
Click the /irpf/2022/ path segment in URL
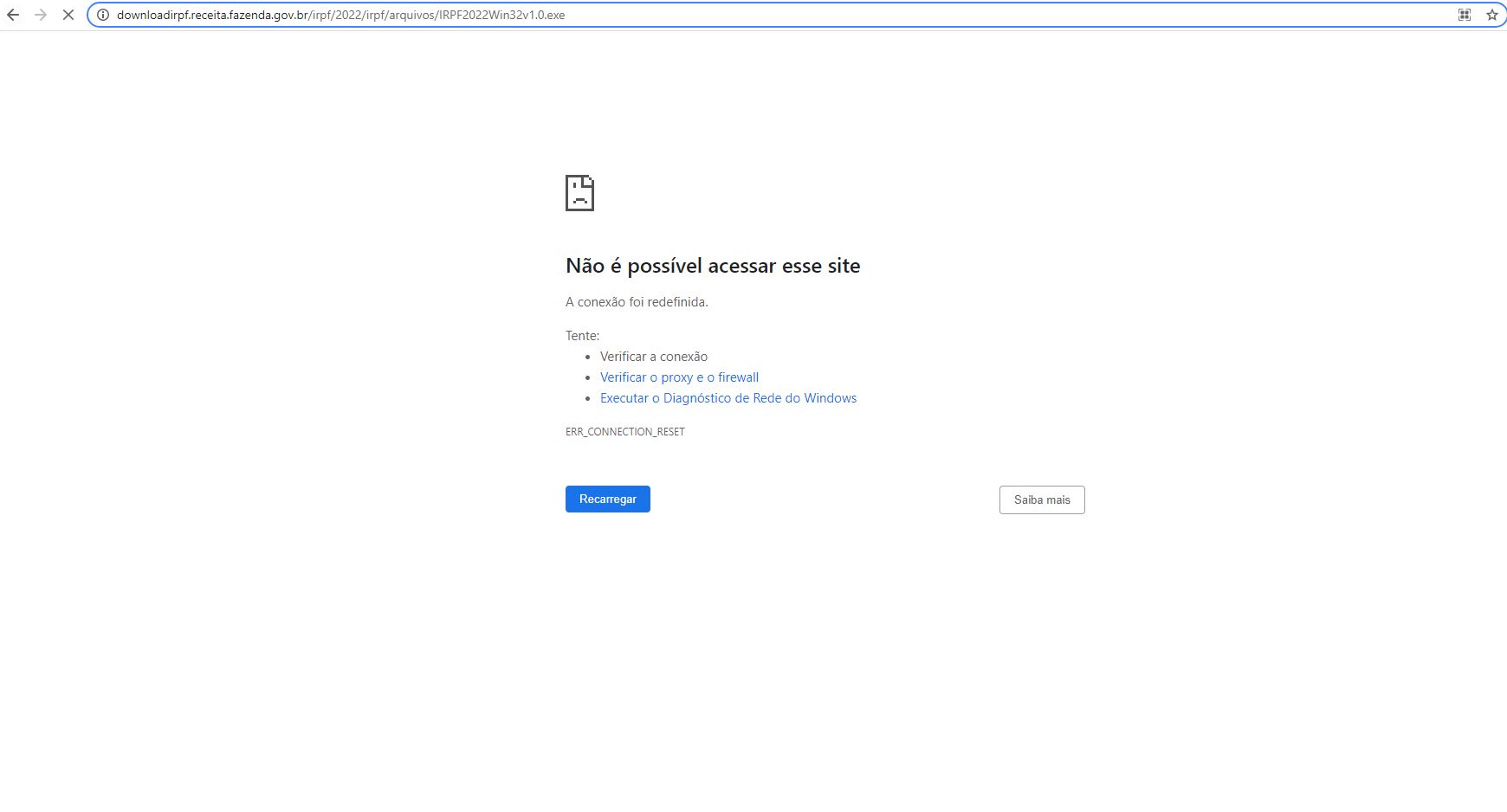click(335, 15)
